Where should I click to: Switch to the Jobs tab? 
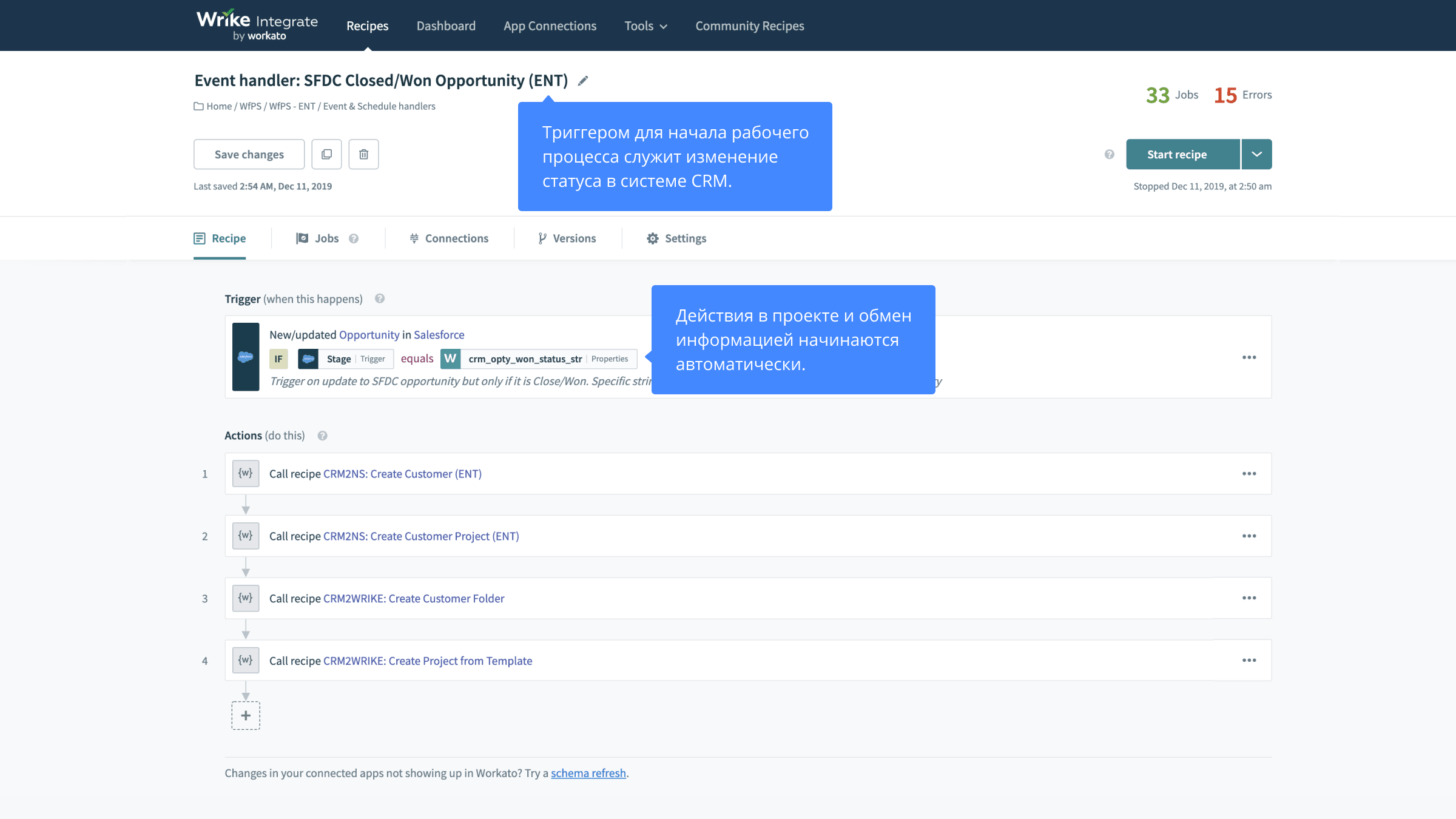click(318, 238)
